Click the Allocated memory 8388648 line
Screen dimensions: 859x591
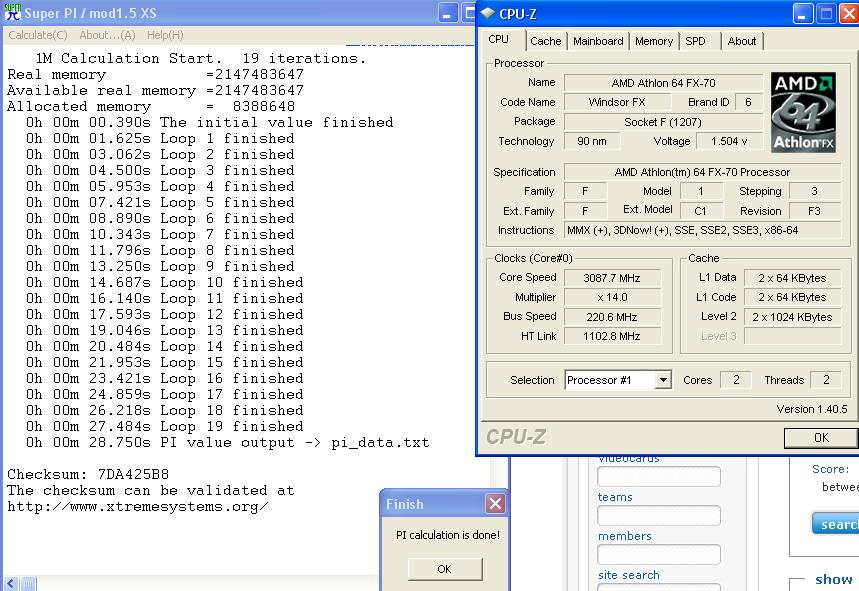pos(151,106)
